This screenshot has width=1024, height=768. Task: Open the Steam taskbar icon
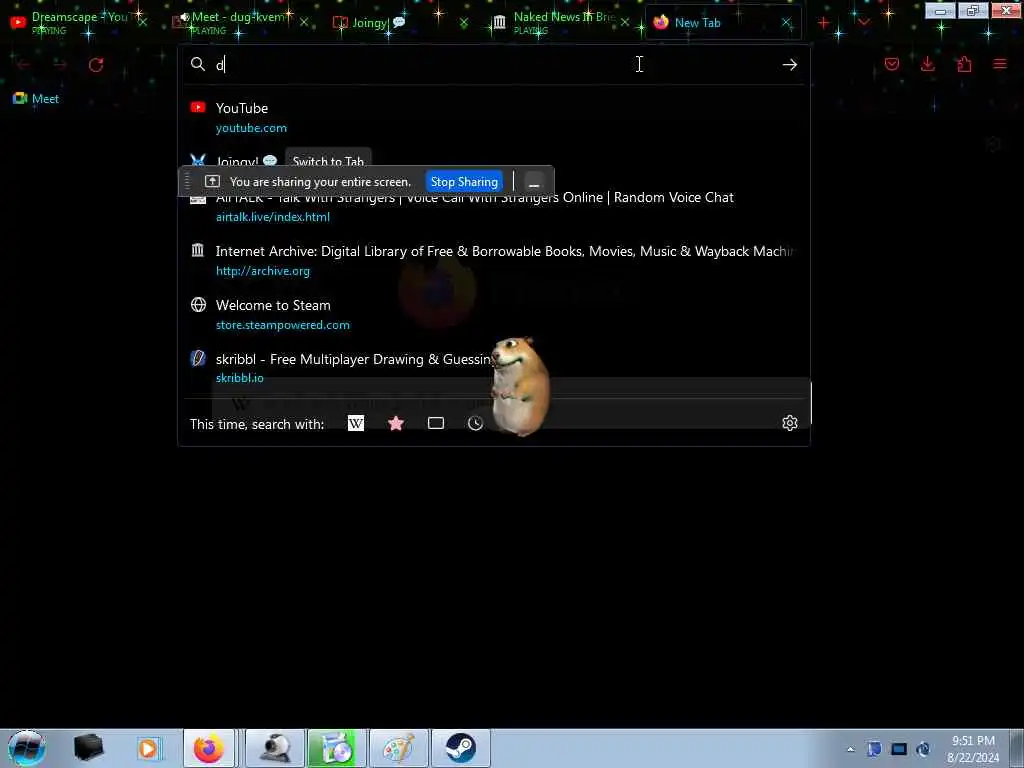(x=460, y=748)
